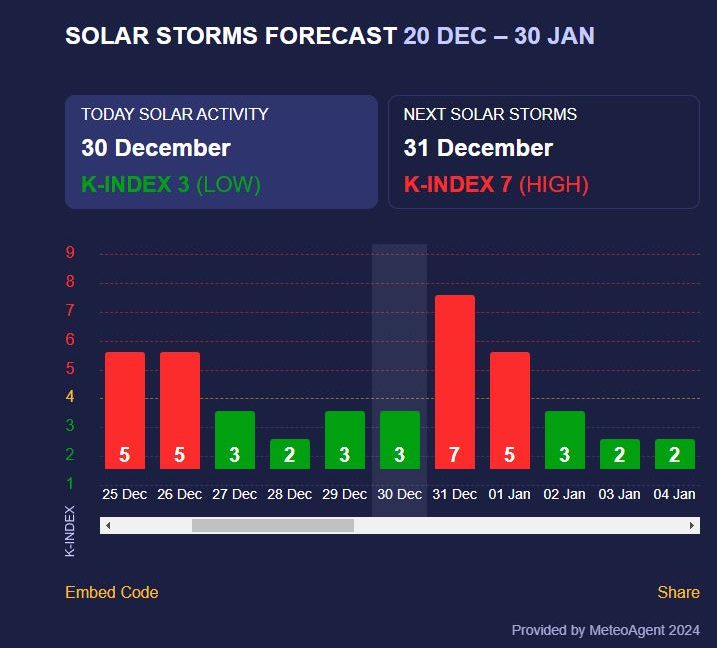
Task: Click the 01 Jan red bar
Action: pos(510,410)
